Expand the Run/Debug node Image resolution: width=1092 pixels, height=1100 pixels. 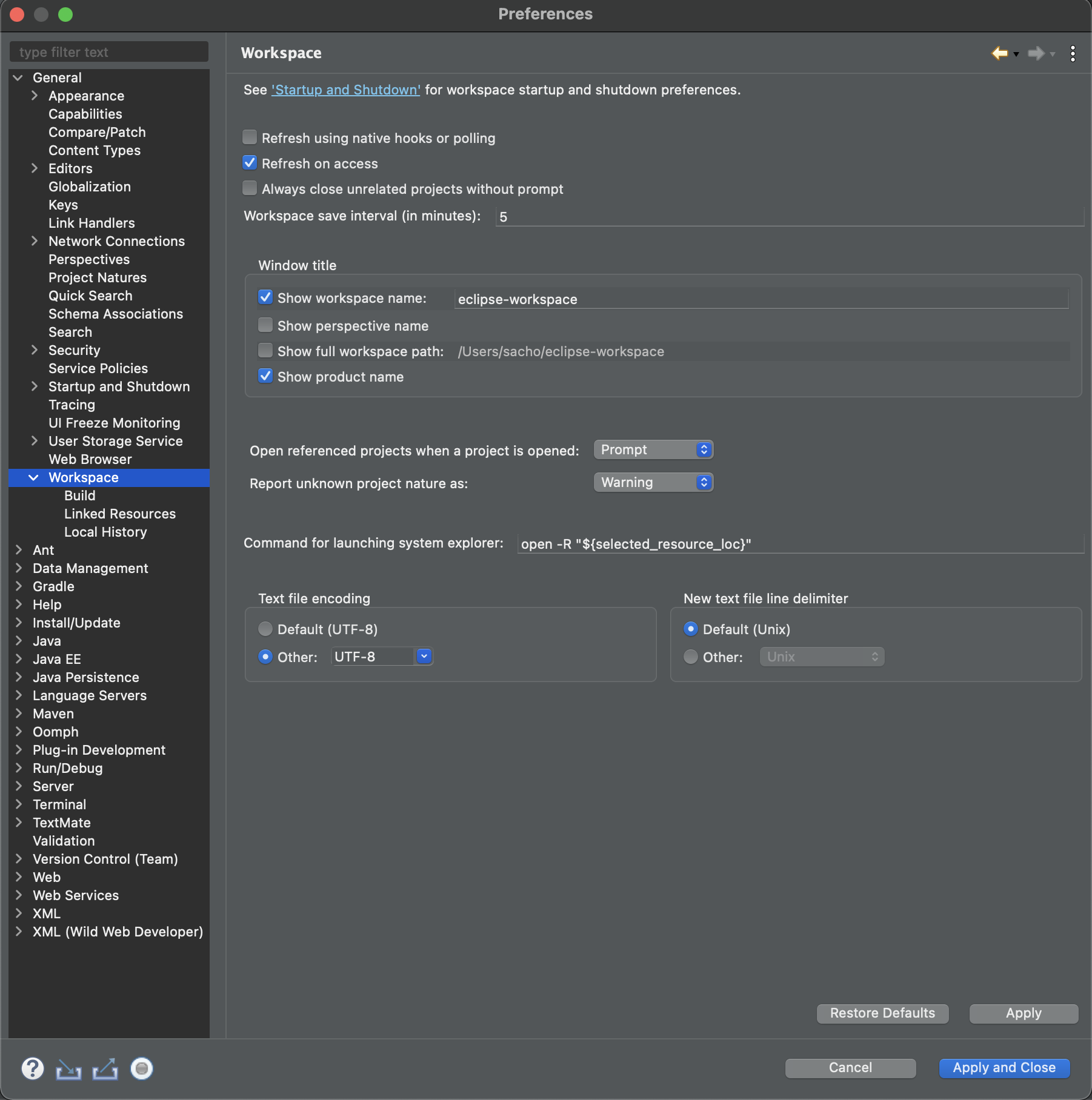[x=19, y=768]
